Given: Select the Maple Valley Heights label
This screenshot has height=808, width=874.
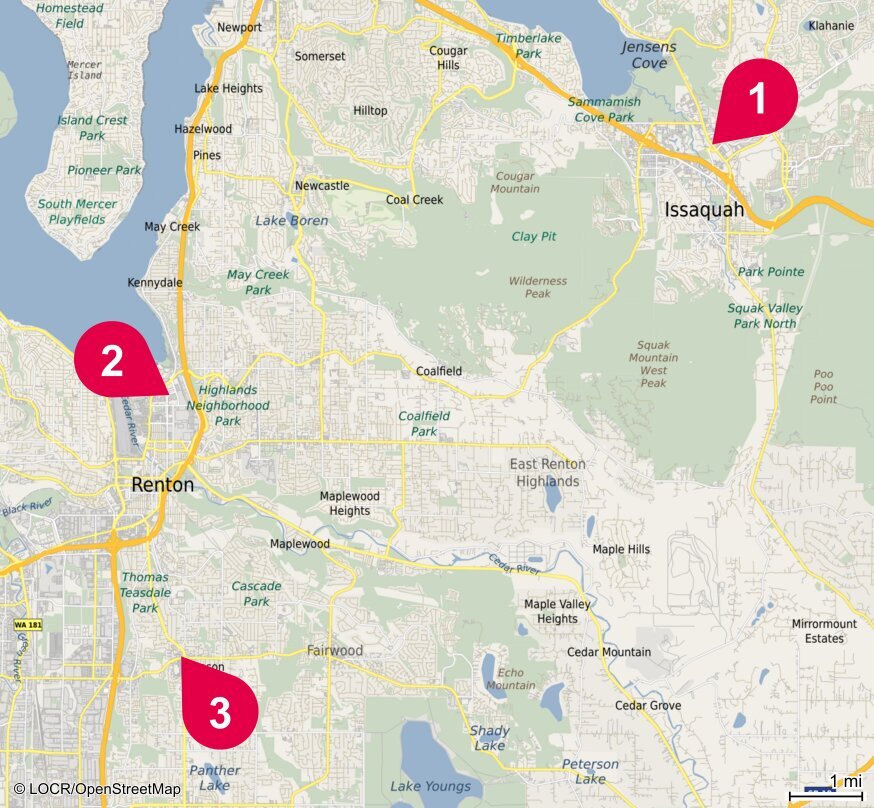Looking at the screenshot, I should (x=557, y=611).
